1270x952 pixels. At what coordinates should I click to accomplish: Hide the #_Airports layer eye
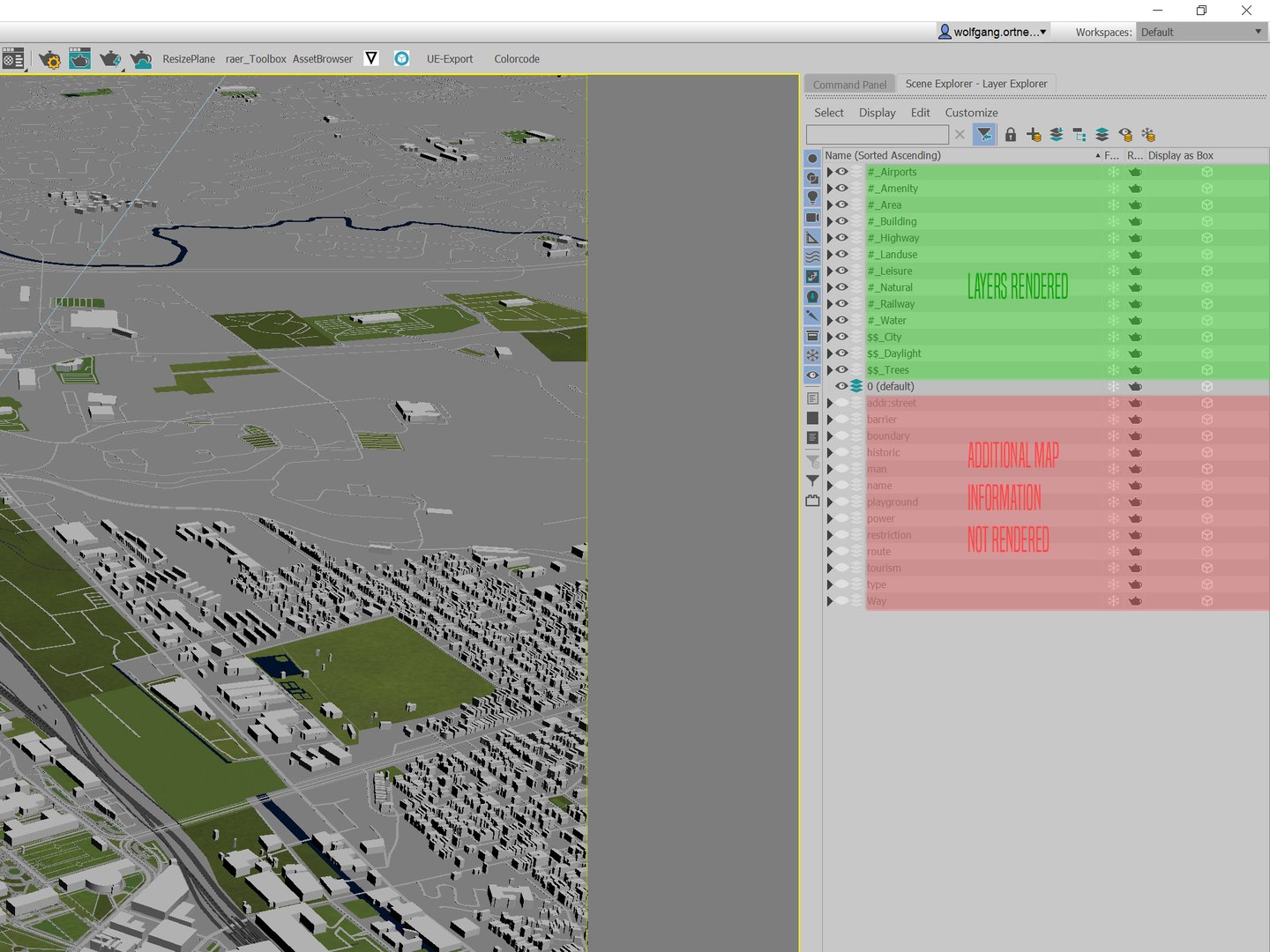[x=842, y=172]
